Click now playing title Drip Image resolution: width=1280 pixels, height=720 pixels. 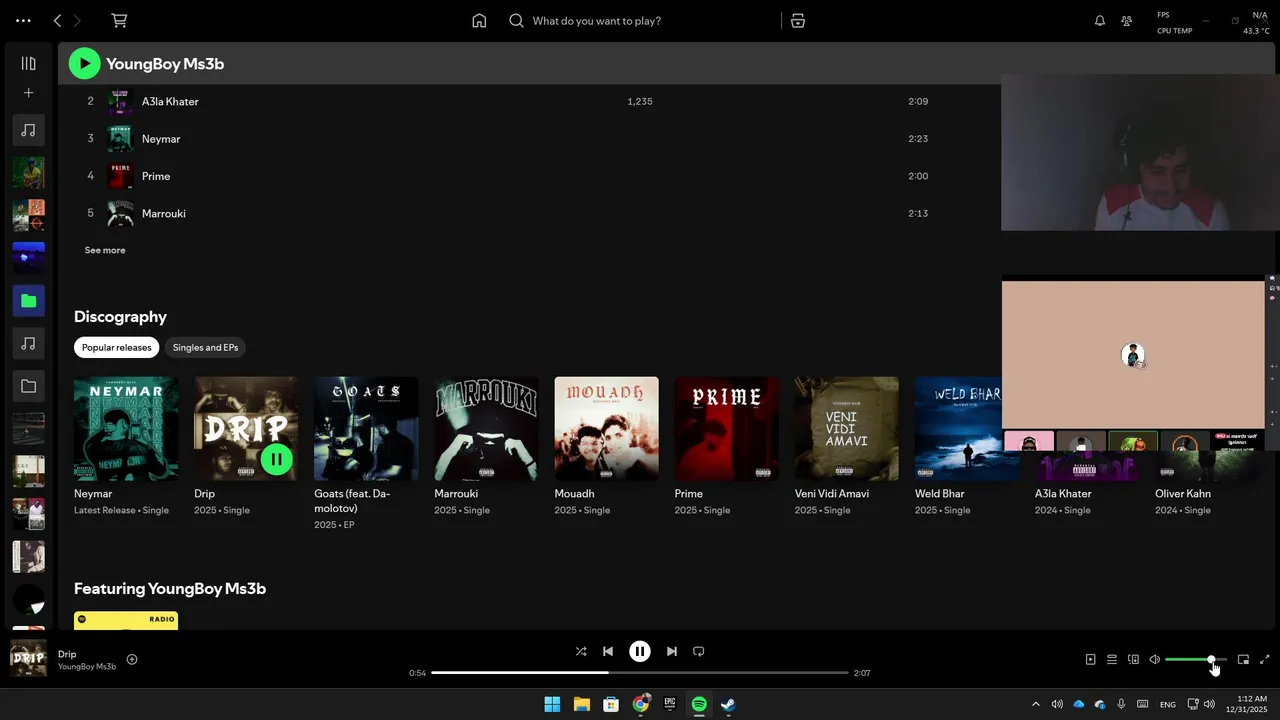(x=67, y=654)
